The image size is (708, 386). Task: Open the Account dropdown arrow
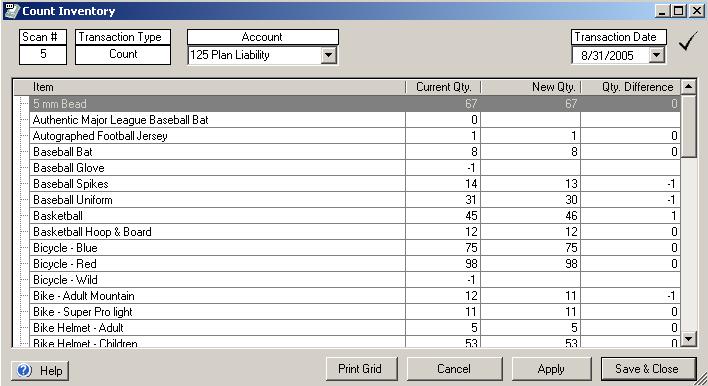pyautogui.click(x=329, y=56)
